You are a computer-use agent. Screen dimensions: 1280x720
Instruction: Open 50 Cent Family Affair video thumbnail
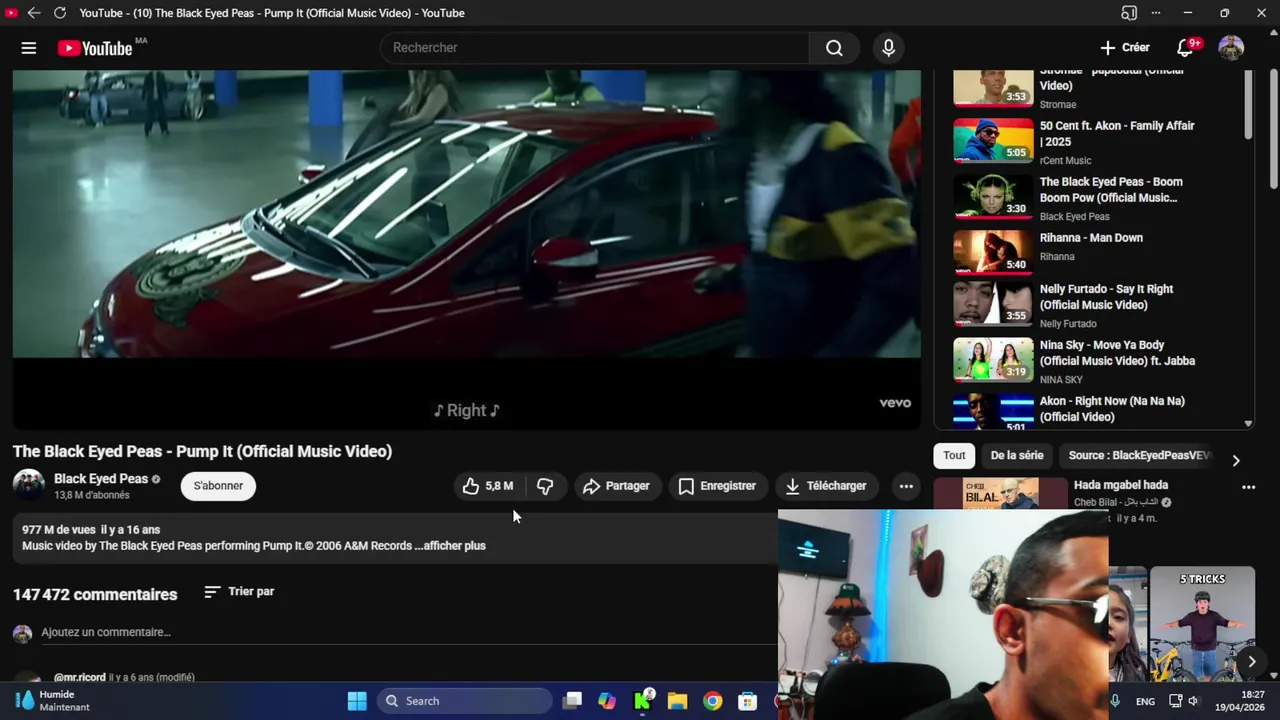point(993,141)
